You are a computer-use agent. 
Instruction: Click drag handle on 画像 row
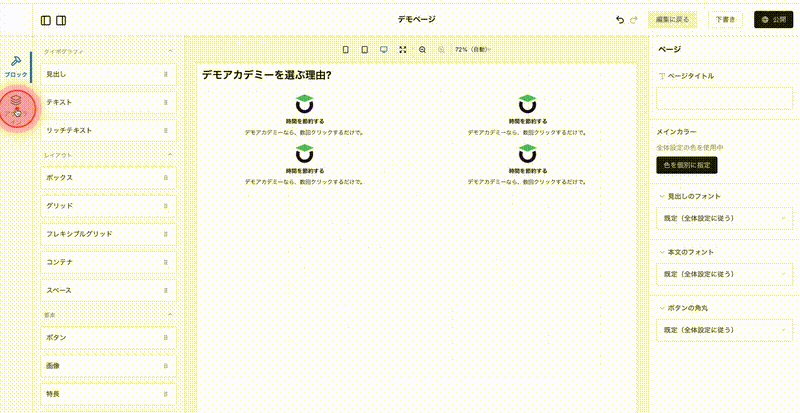165,366
